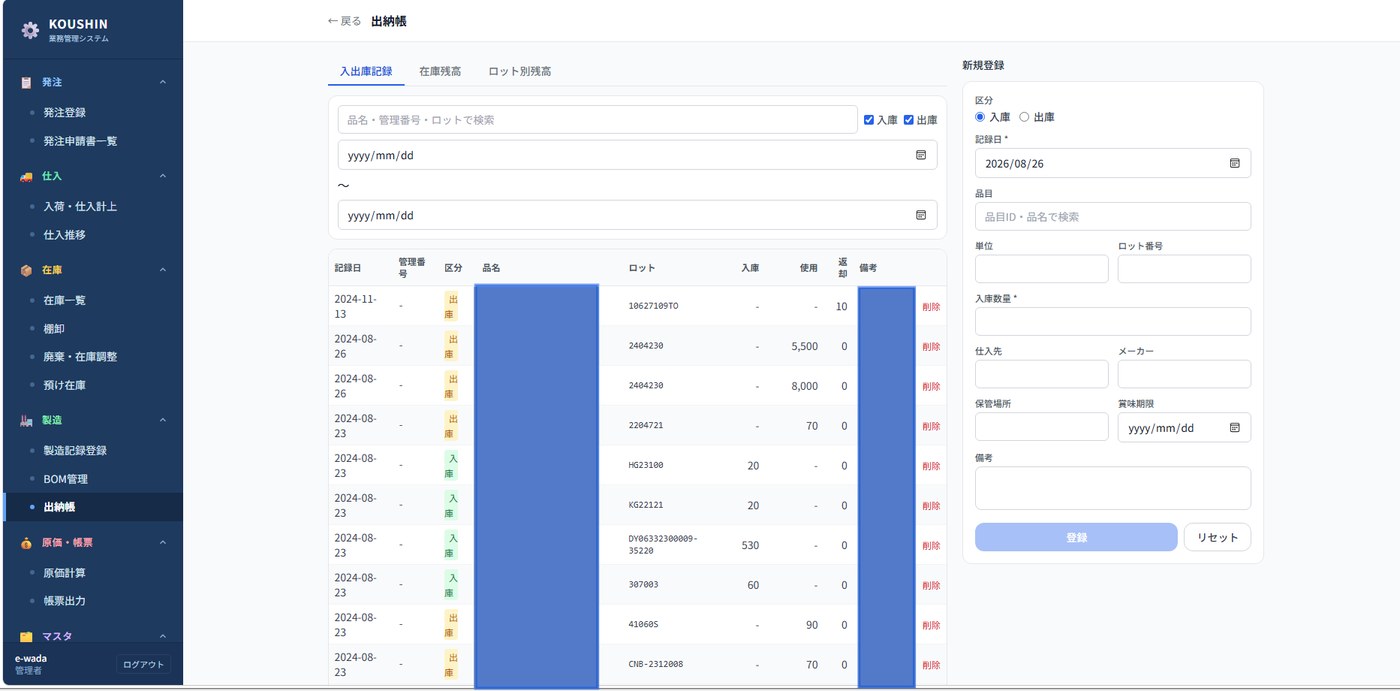Focus the 仕入先 input field
This screenshot has width=1400, height=691.
1042,374
